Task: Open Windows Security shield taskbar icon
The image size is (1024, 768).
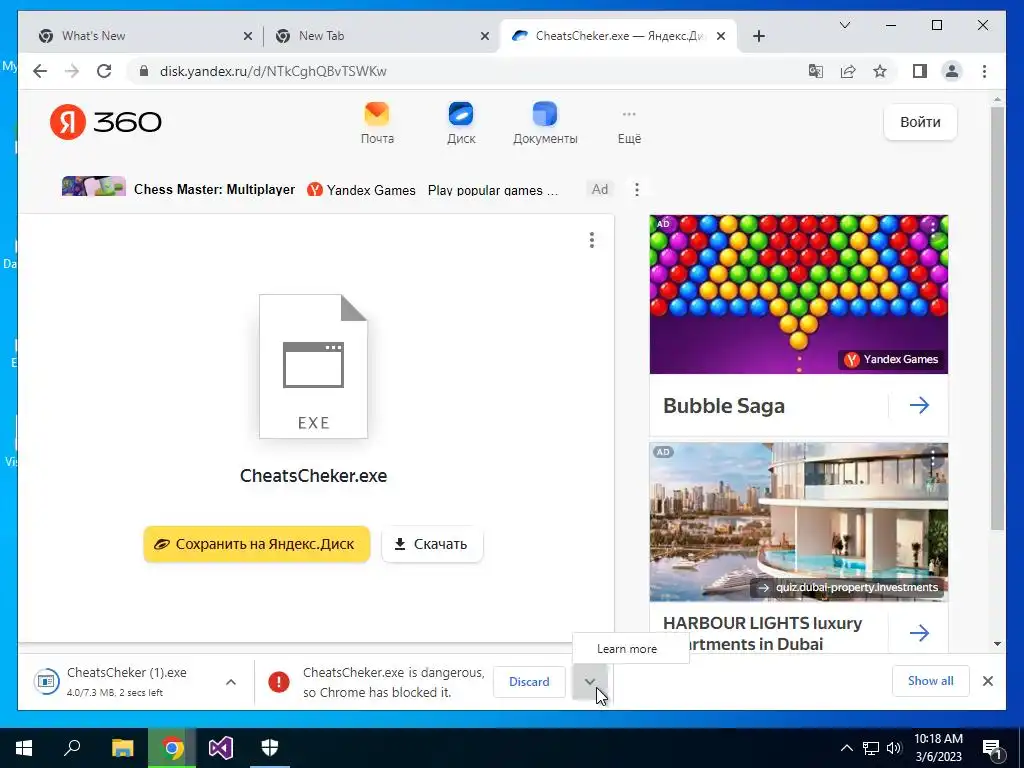Action: pyautogui.click(x=270, y=748)
